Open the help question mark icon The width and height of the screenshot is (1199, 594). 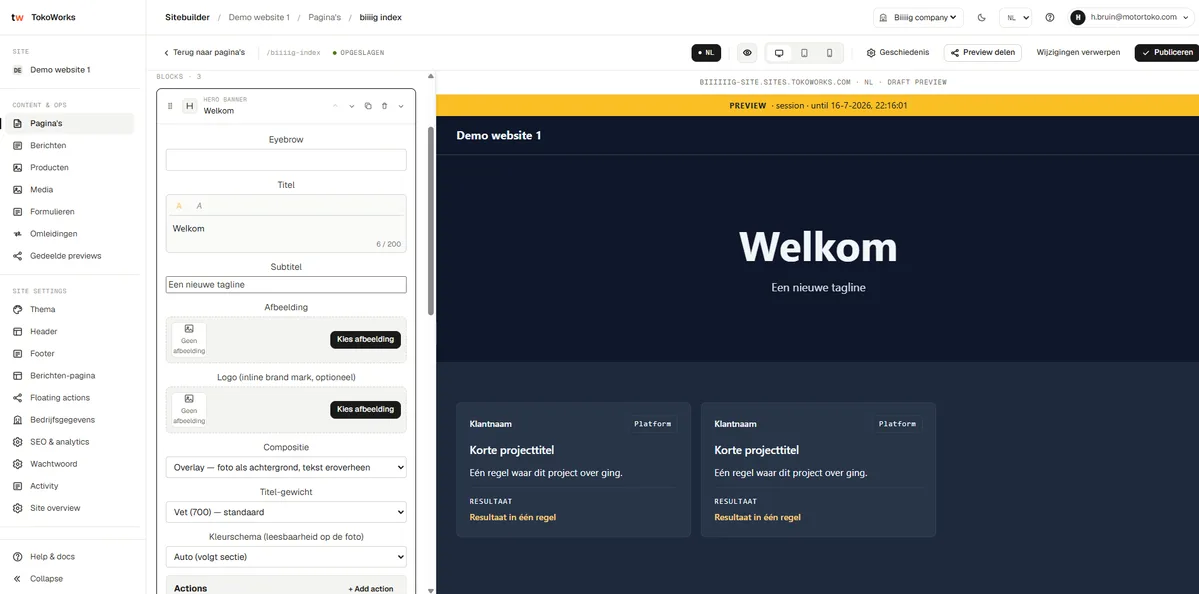(x=1050, y=18)
